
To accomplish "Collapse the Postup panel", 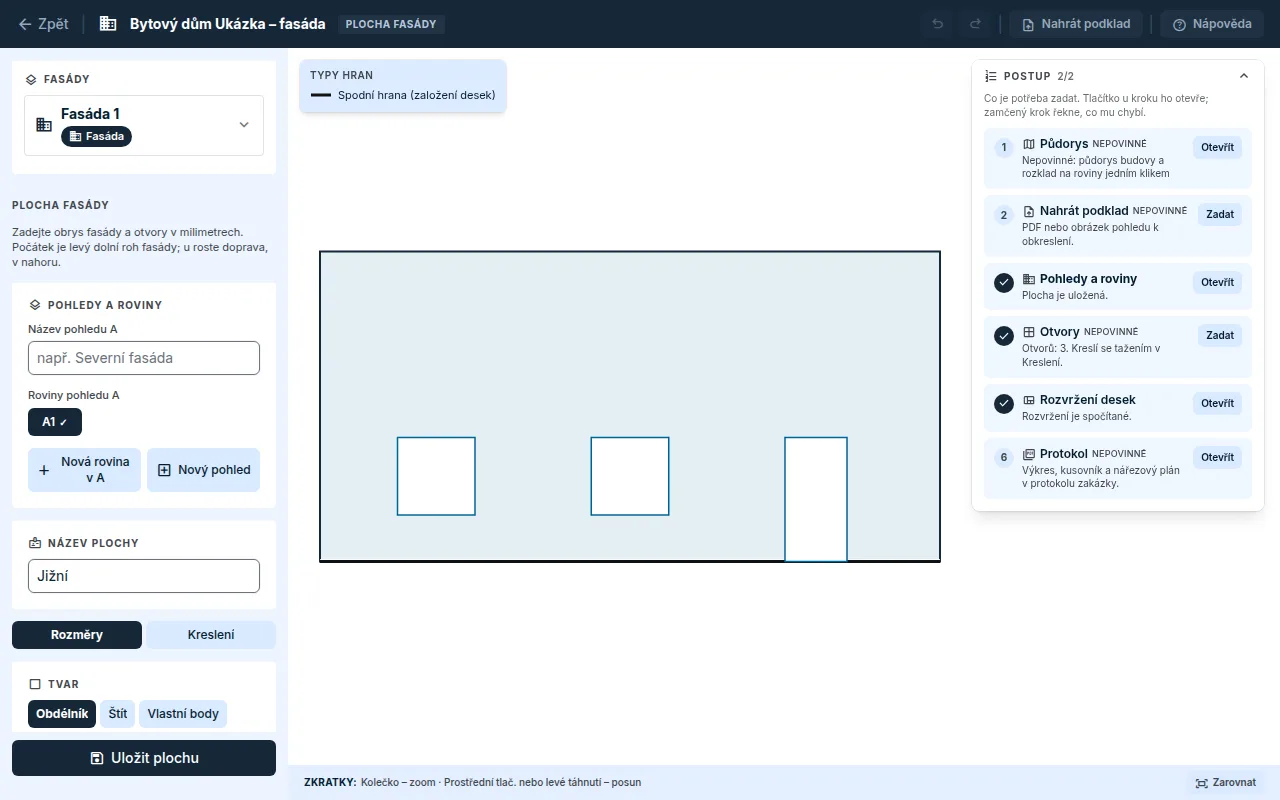I will pos(1244,76).
